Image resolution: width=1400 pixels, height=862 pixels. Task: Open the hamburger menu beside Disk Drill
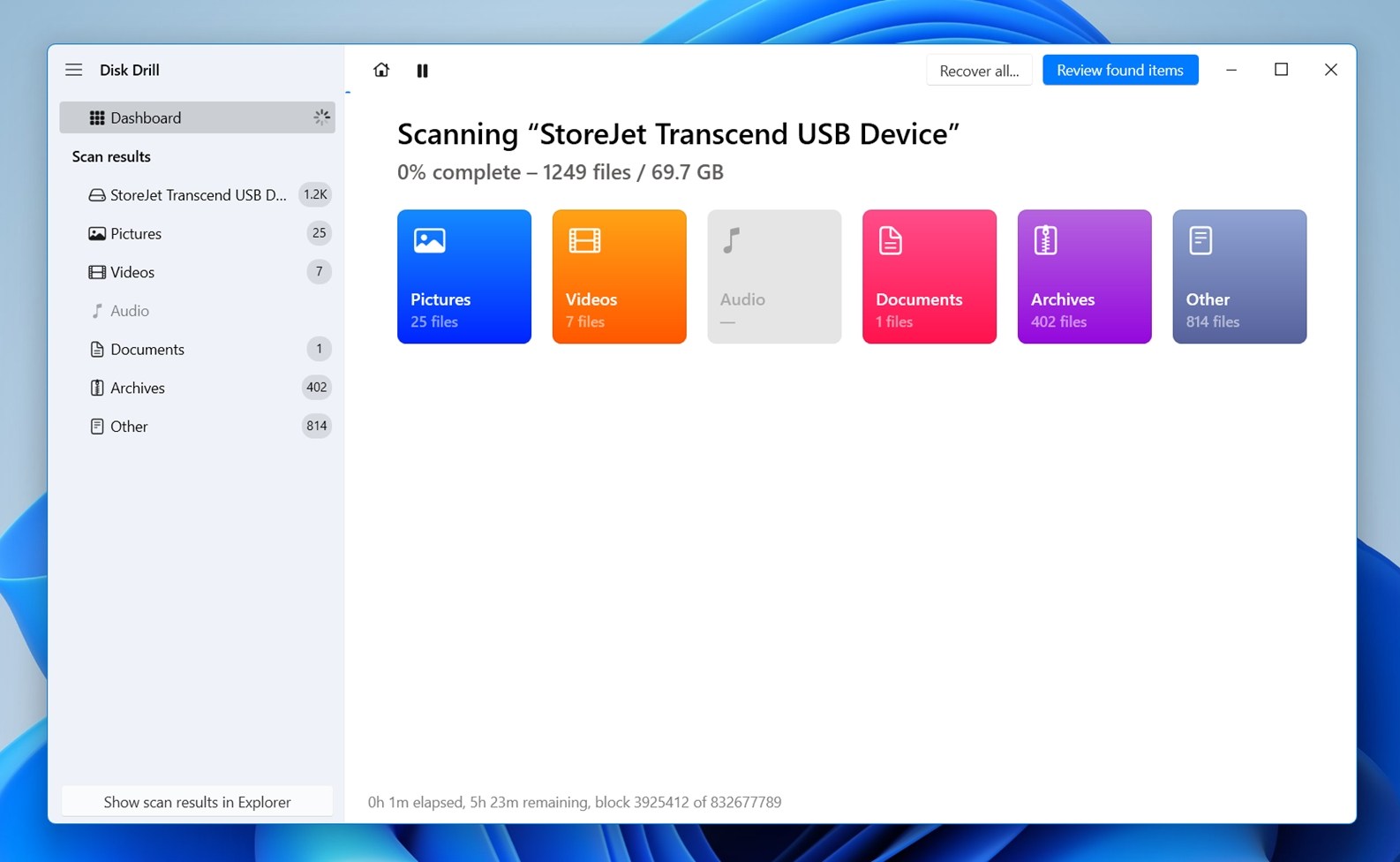click(74, 70)
